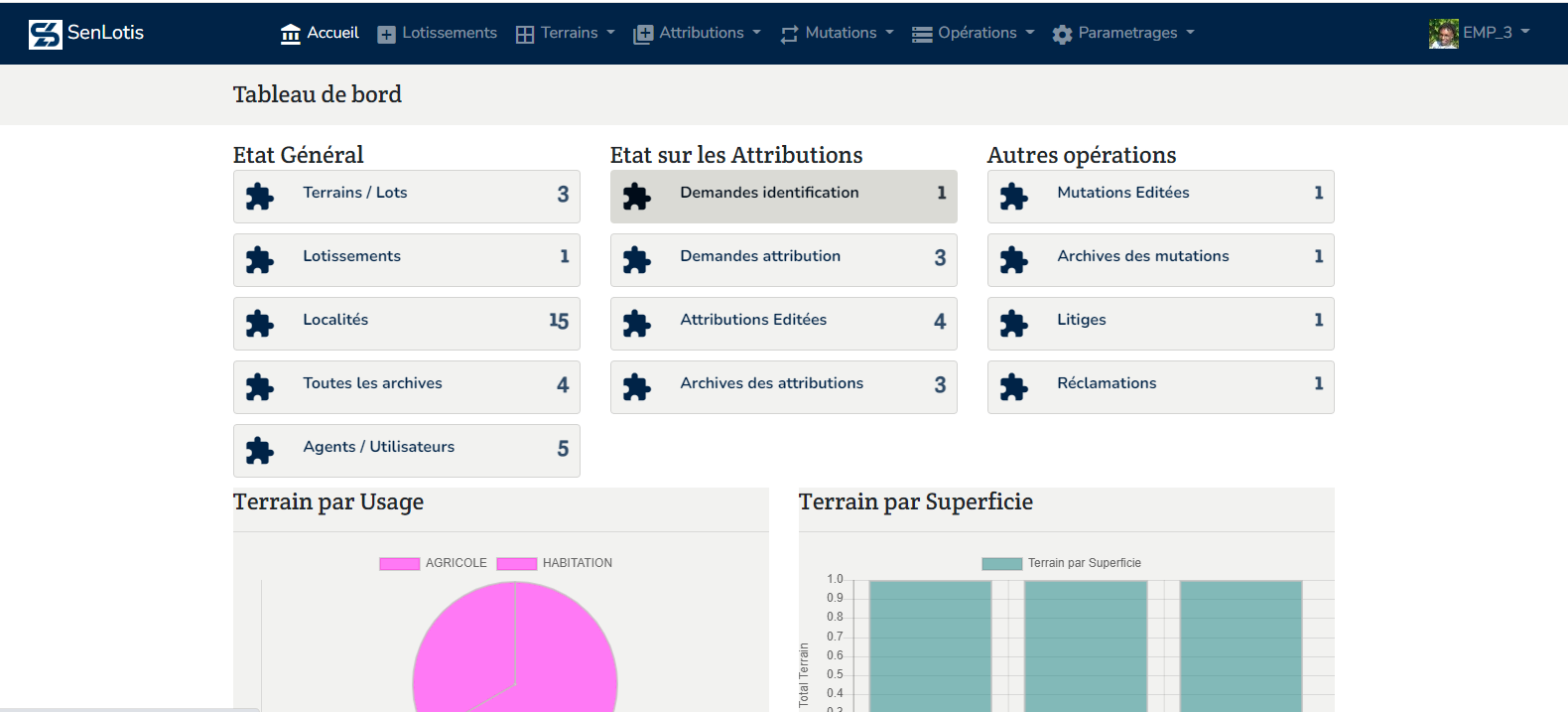The width and height of the screenshot is (1568, 712).
Task: Click the puzzle icon beside Agents / Utilisateurs
Action: [260, 451]
